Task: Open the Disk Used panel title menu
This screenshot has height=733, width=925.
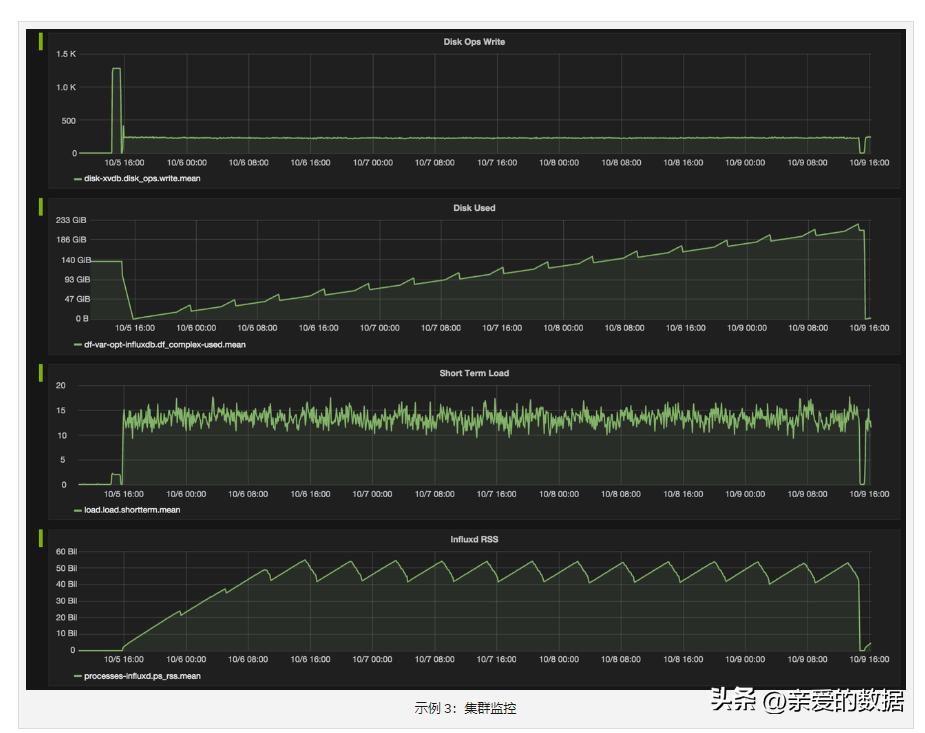Action: [x=474, y=208]
